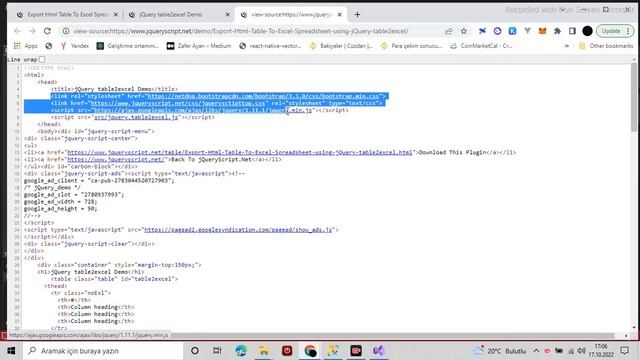
Task: Open the MetaMask fox extension
Action: [542, 31]
